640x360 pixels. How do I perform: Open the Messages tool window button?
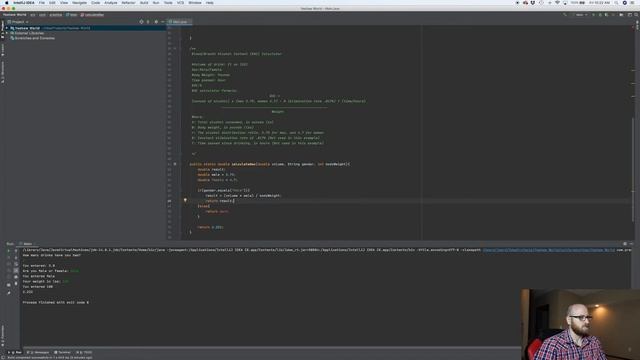38,352
